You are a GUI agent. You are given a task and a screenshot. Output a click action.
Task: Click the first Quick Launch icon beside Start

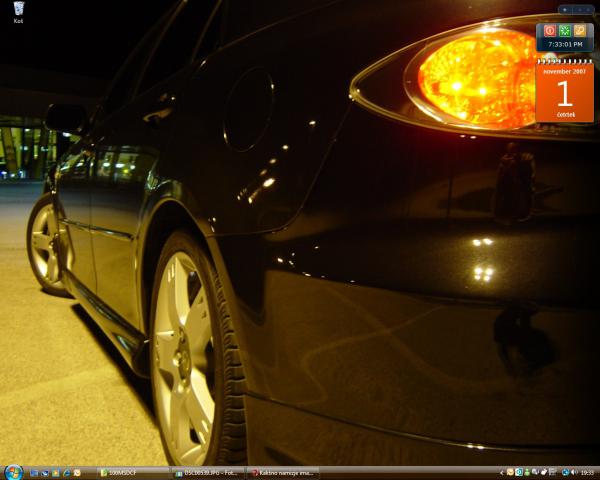tap(34, 472)
